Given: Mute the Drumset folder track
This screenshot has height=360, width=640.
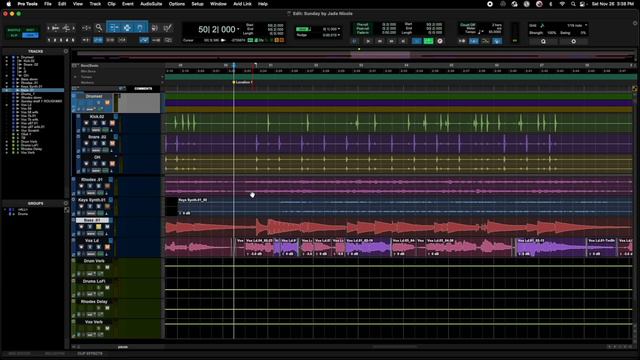Looking at the screenshot, I should pos(107,102).
